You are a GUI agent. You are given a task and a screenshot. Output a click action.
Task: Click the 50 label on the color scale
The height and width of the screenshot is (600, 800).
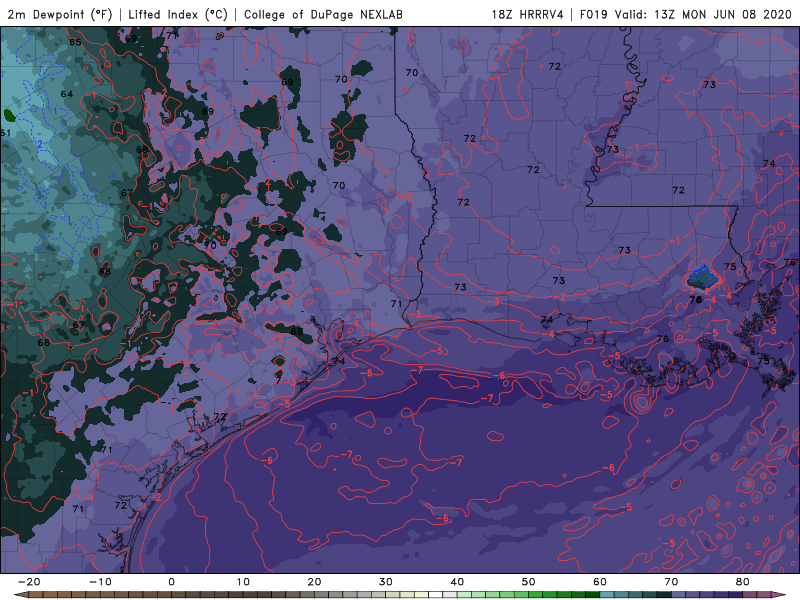[x=529, y=582]
